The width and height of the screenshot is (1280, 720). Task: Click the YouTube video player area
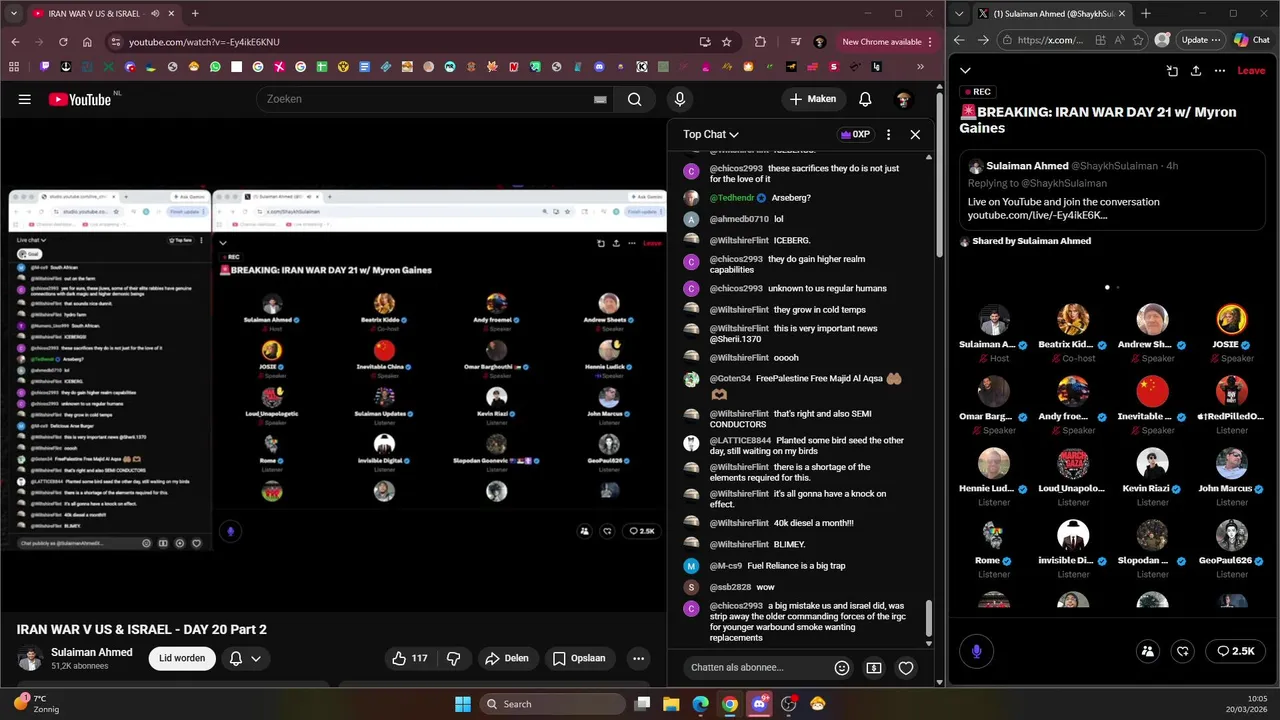click(333, 365)
